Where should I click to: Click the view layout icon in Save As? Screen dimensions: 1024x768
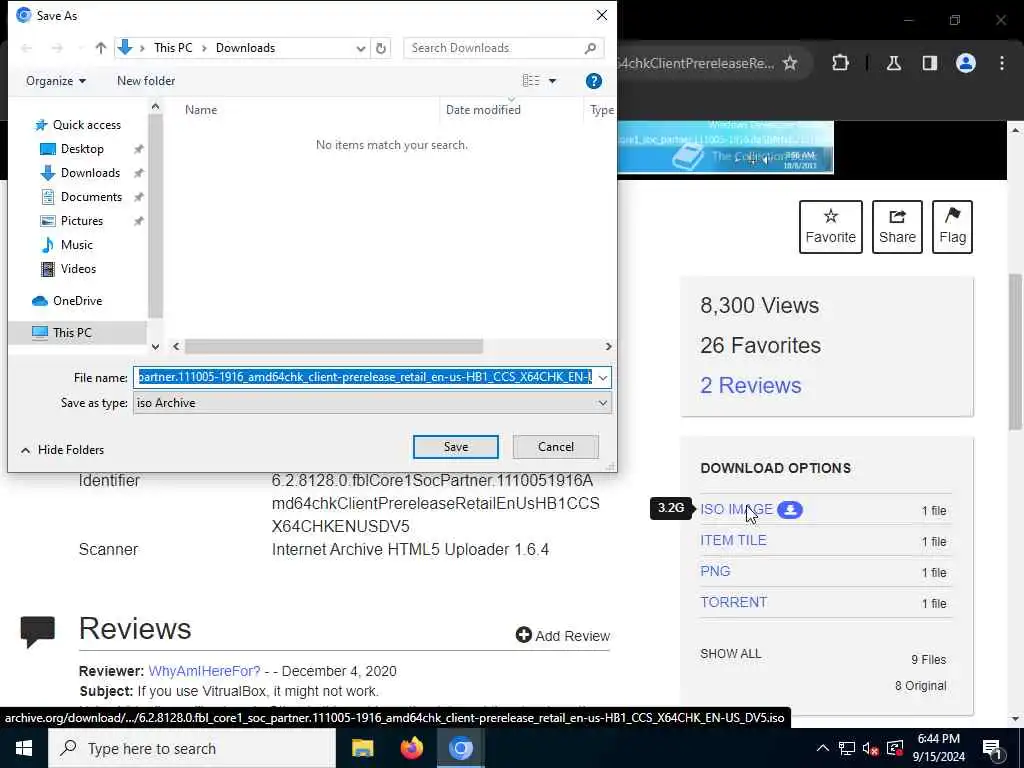point(531,80)
